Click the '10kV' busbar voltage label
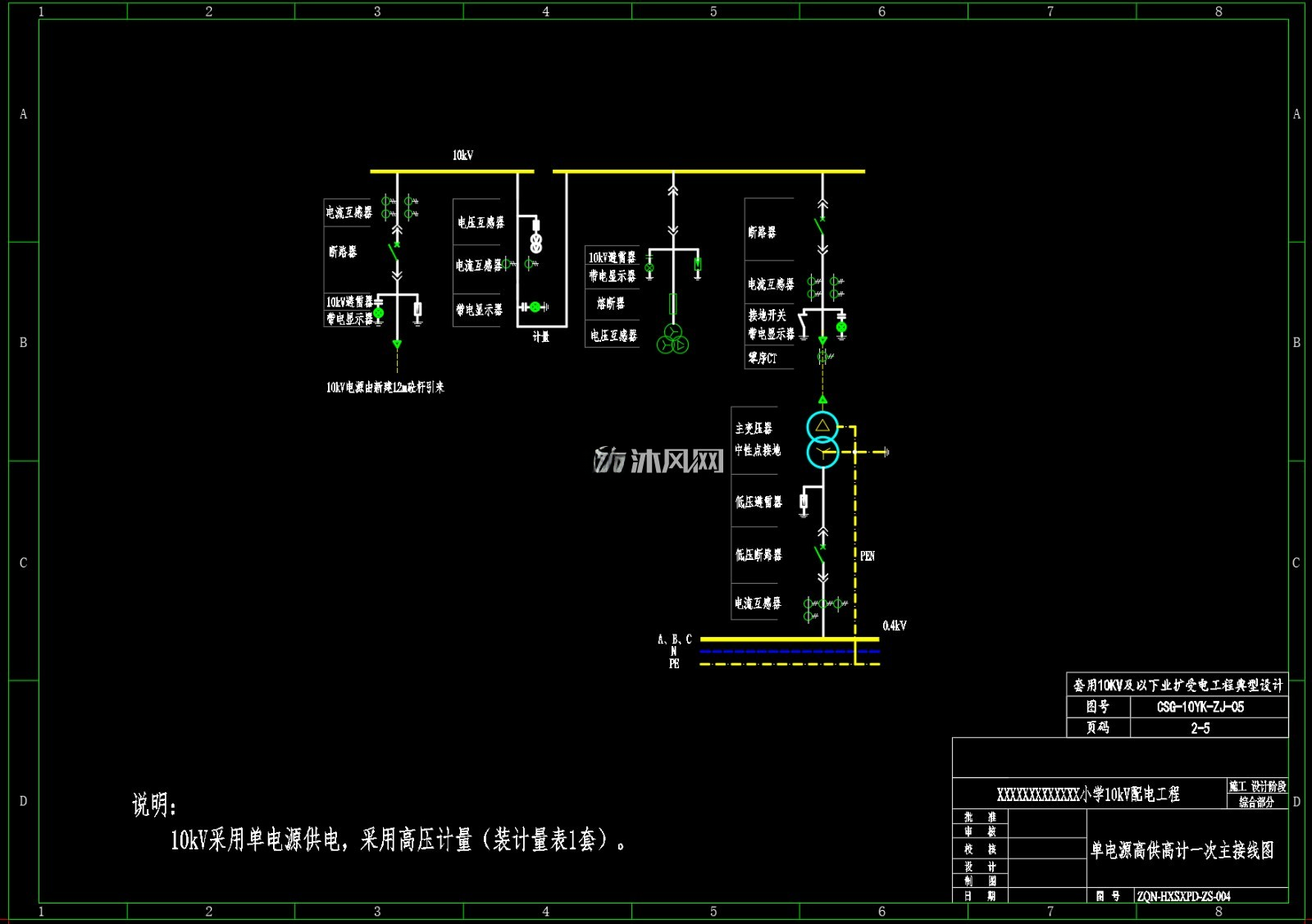 click(x=463, y=155)
